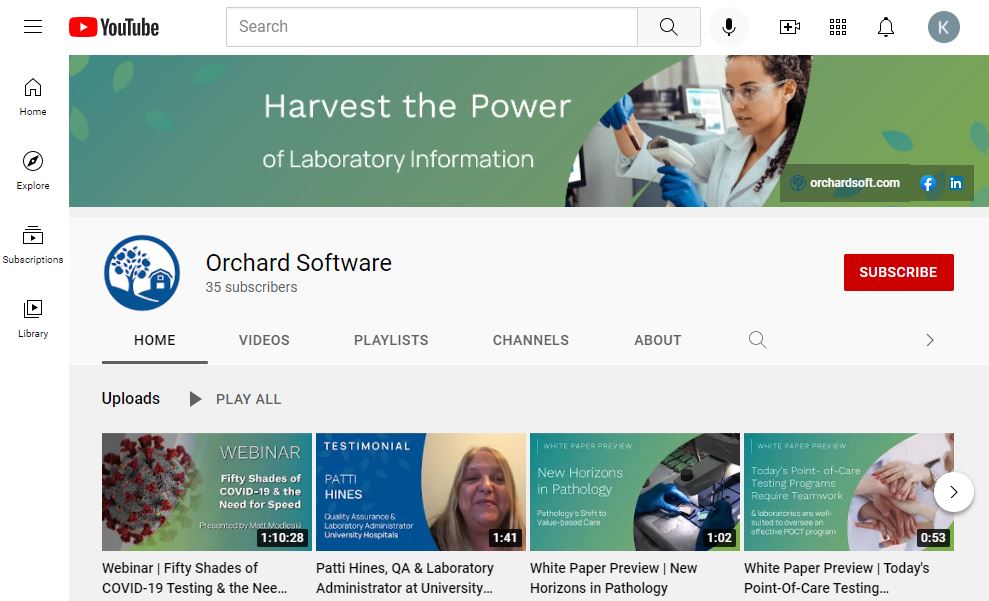Open 'Webinar | Fifty Shades of COVID-19' title
Screen dimensions: 989x601
click(x=194, y=578)
